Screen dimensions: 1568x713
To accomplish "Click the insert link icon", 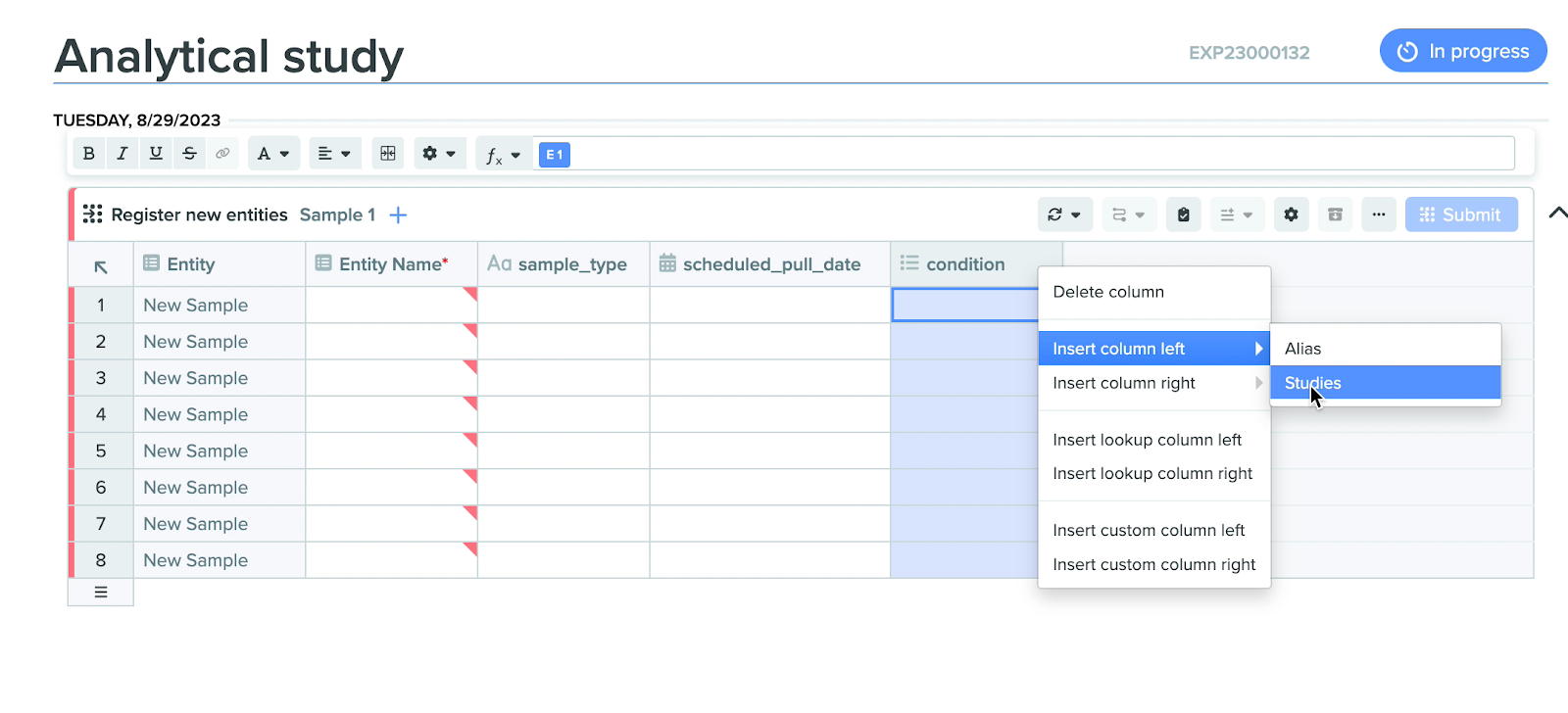I will 222,154.
